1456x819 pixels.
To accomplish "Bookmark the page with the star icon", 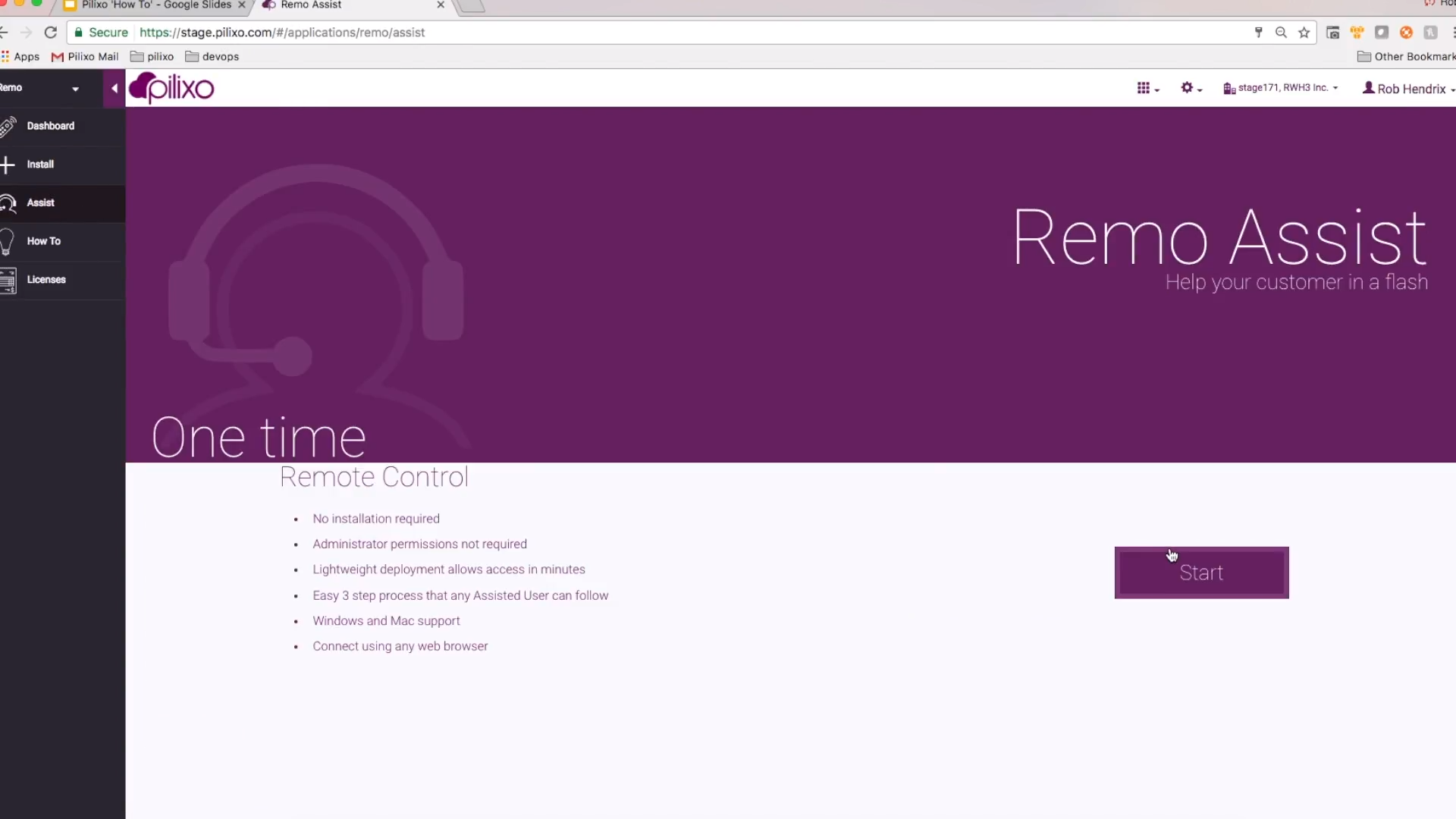I will pos(1304,33).
